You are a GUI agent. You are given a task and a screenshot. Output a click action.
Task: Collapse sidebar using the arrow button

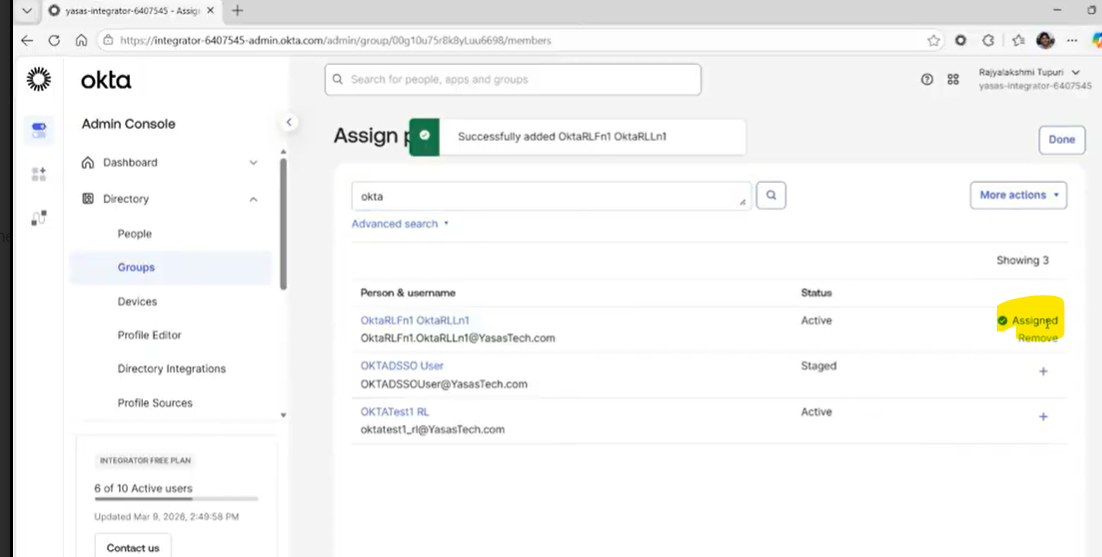289,122
